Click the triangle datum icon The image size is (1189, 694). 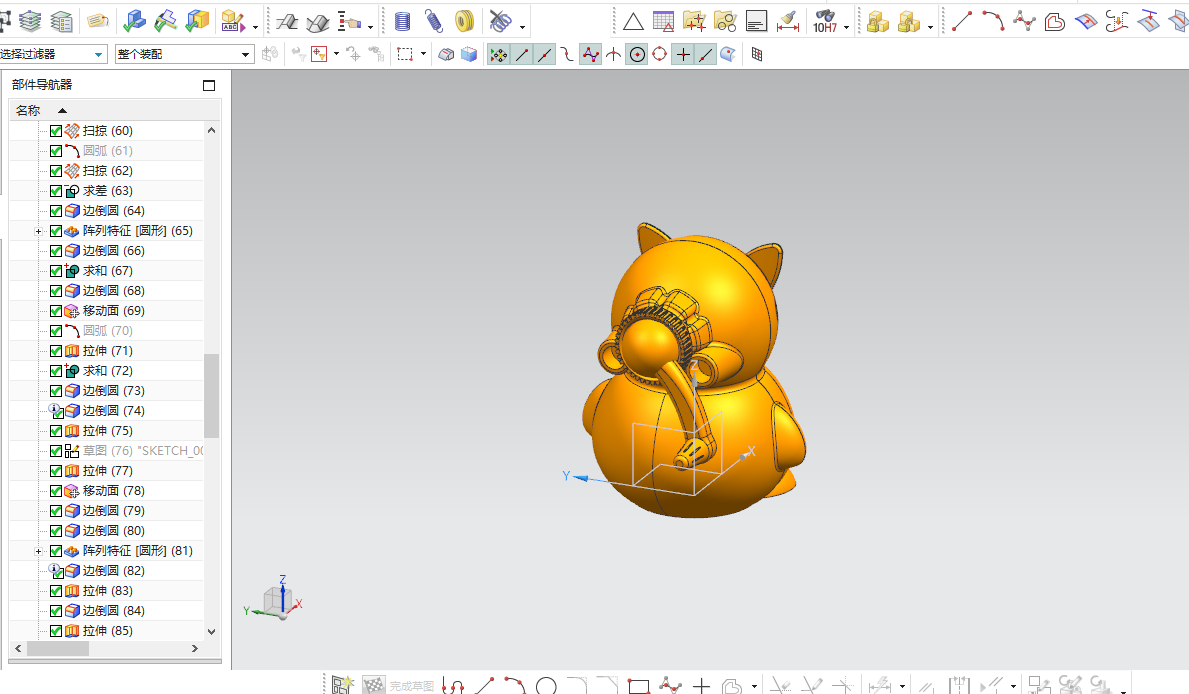632,22
